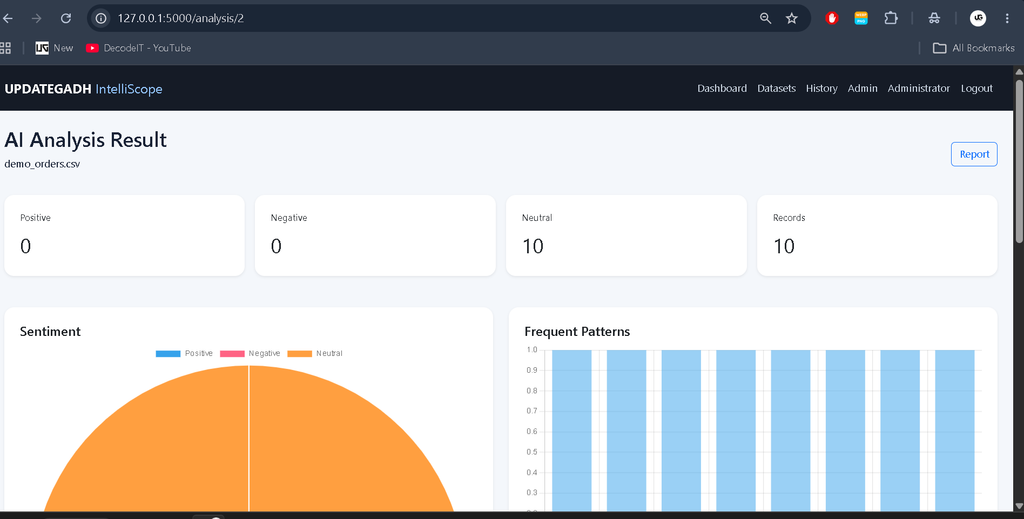The image size is (1024, 519).
Task: Toggle the Neutral legend swatch in the Sentiment chart
Action: (x=300, y=353)
